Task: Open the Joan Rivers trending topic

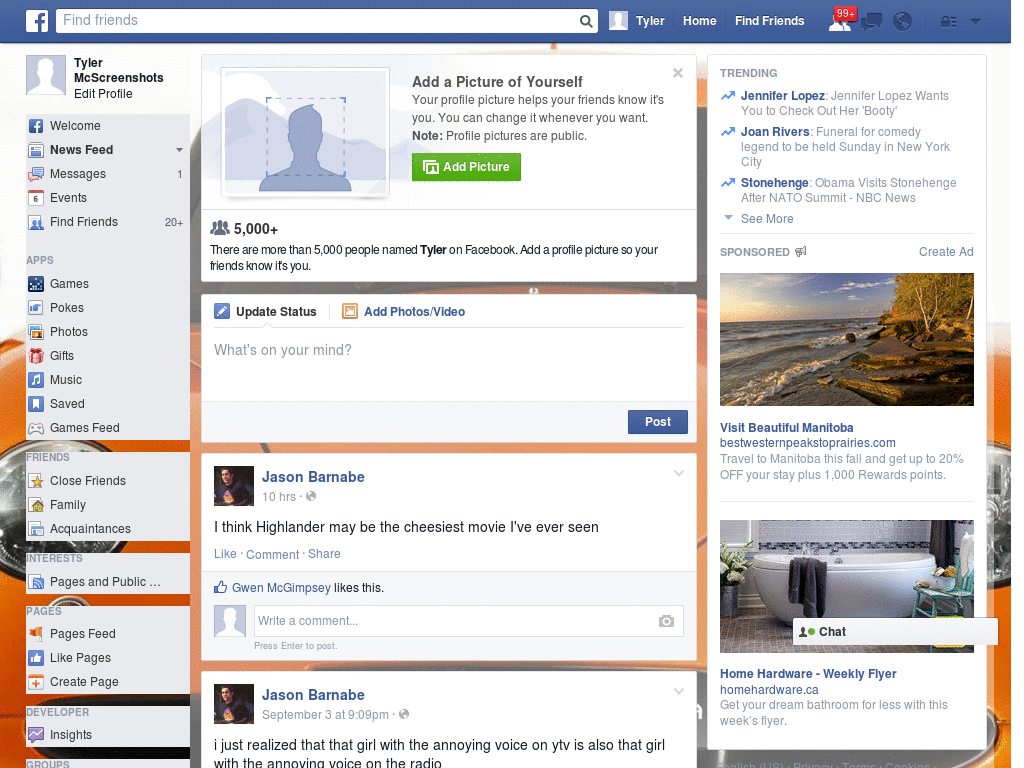Action: tap(775, 132)
